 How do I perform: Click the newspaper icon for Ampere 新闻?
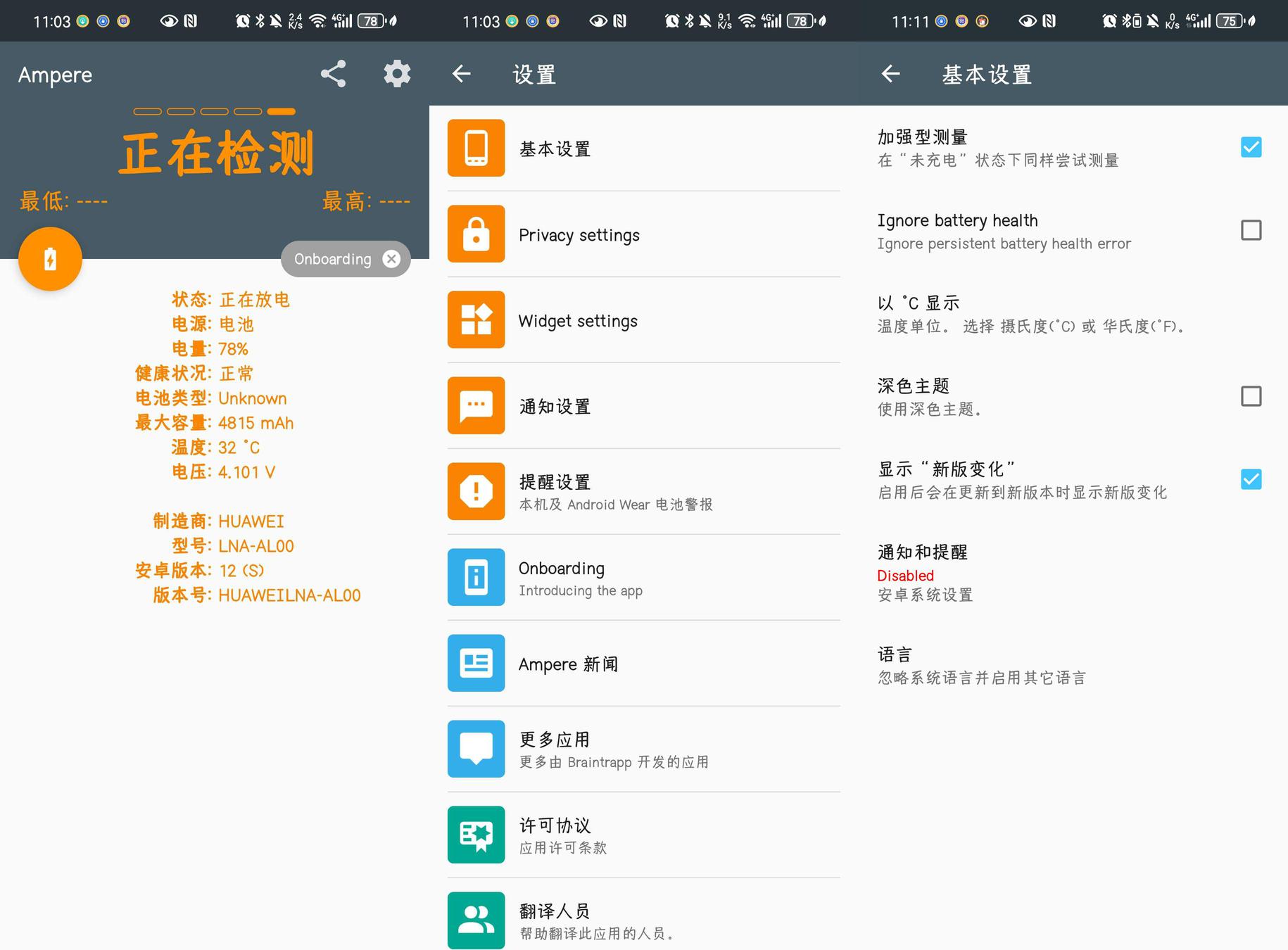click(476, 663)
